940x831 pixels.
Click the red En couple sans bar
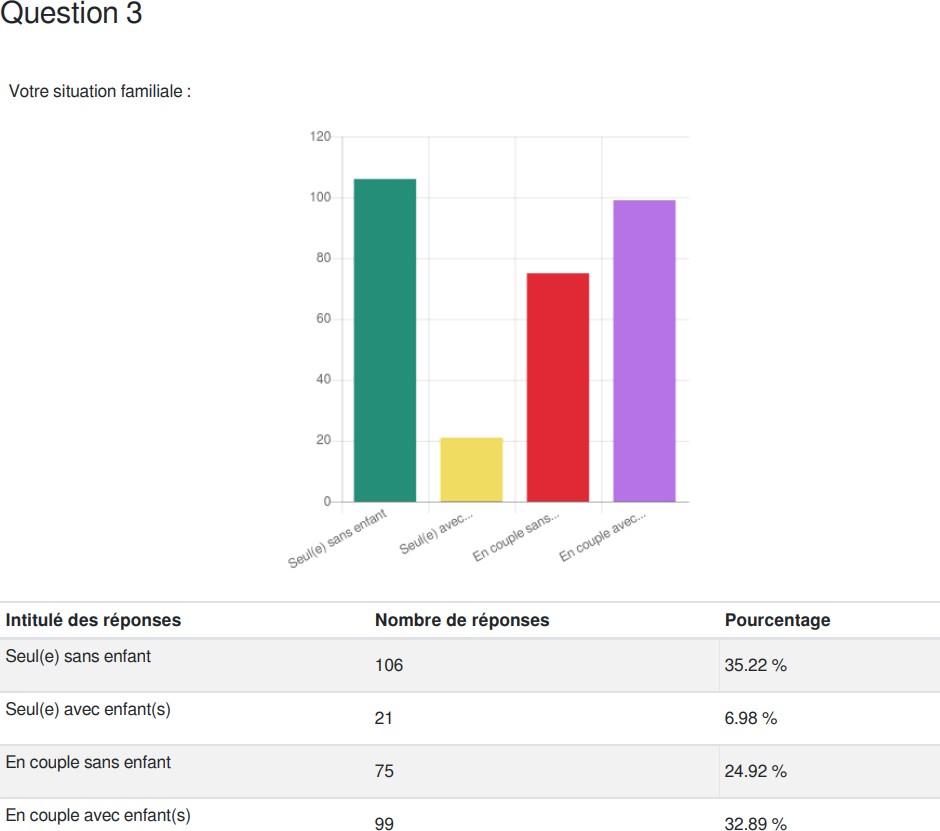tap(558, 387)
